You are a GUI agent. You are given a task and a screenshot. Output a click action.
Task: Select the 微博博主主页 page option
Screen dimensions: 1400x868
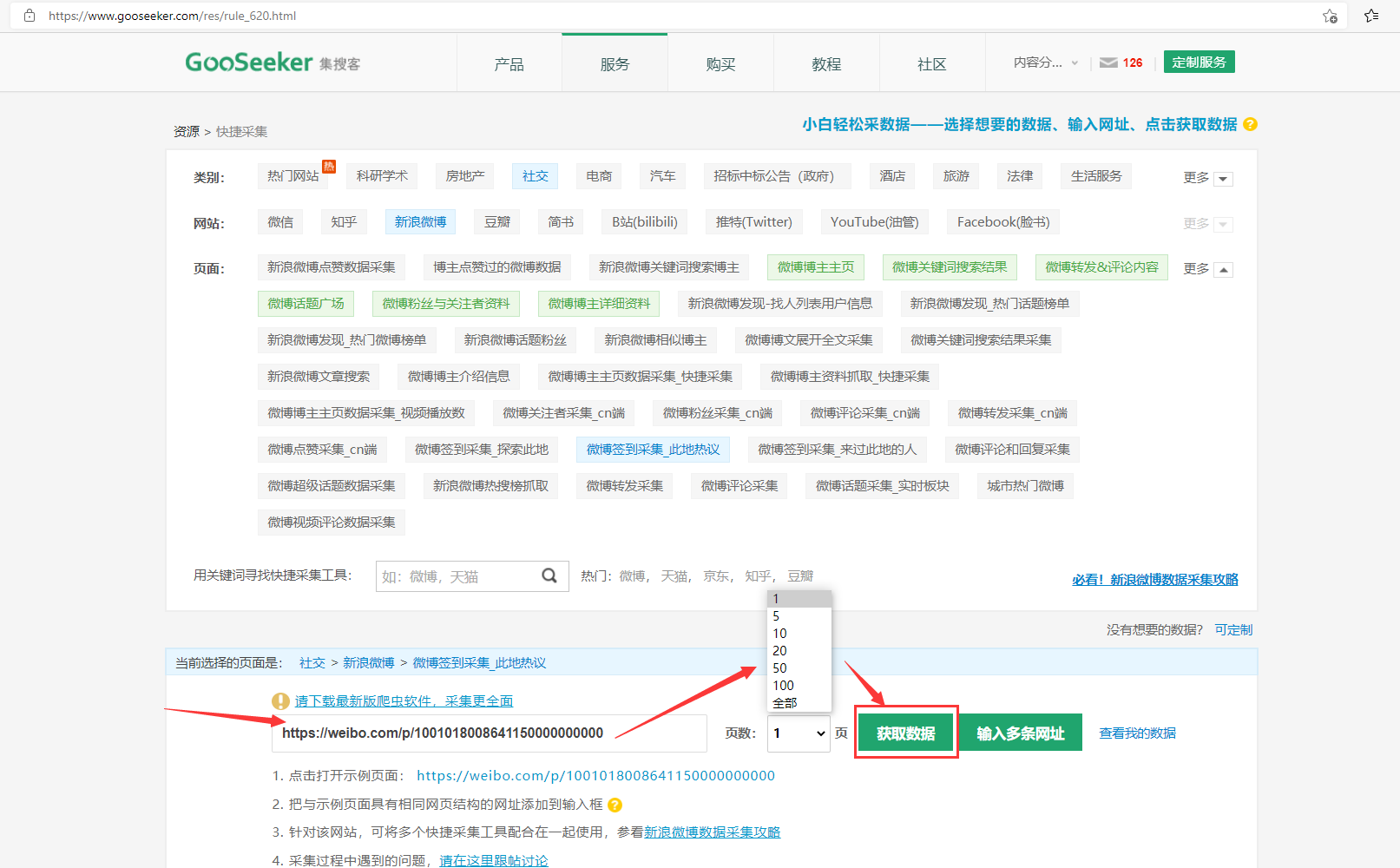(x=816, y=267)
